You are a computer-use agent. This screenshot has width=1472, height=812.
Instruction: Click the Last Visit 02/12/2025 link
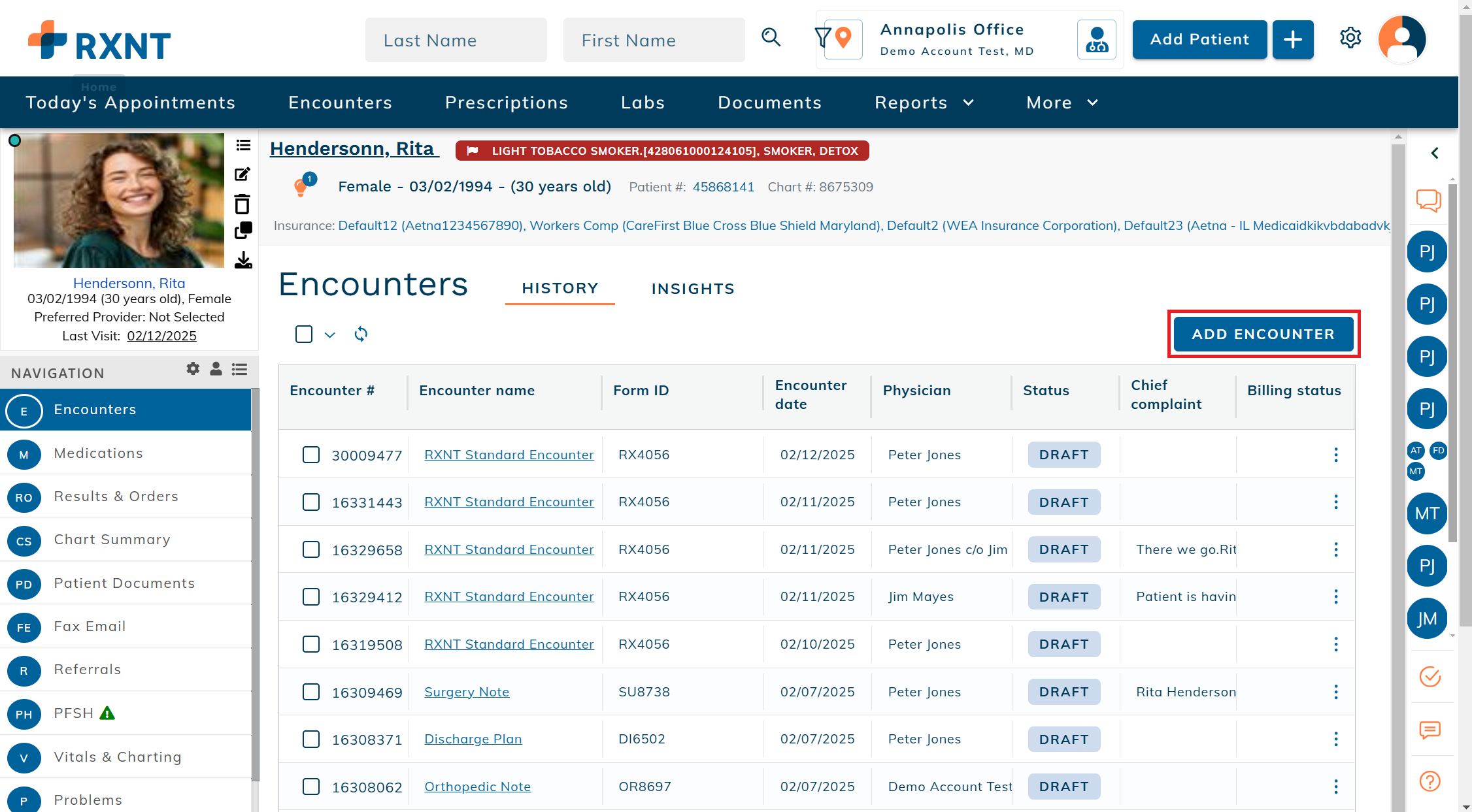click(161, 336)
